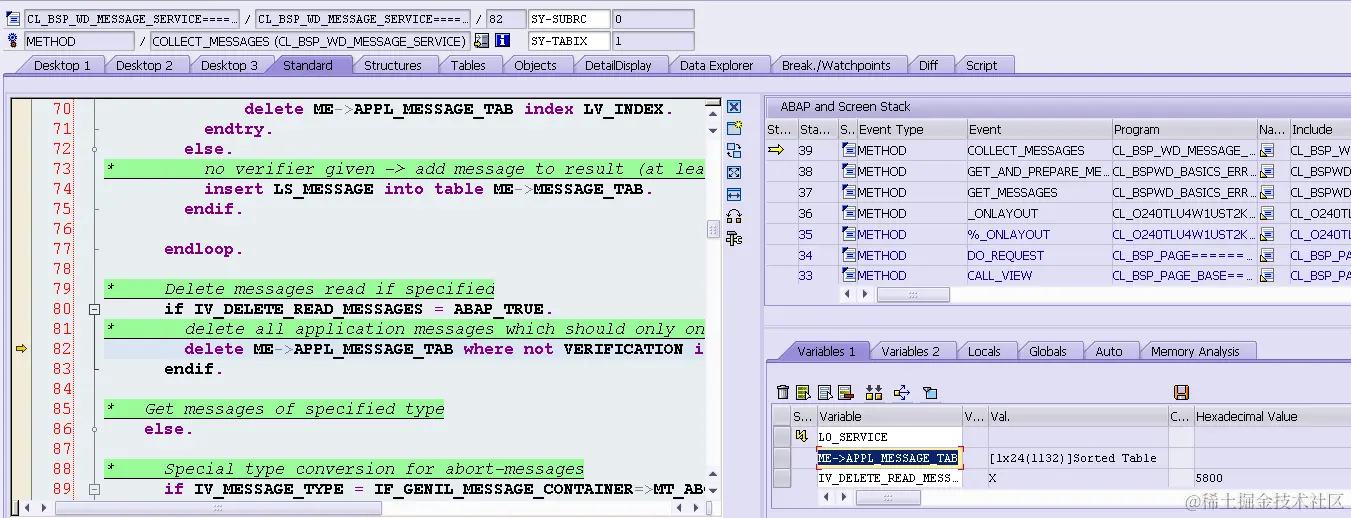Click the tag icon in Variables toolbar
Screen dimensions: 1351x518
click(x=929, y=392)
